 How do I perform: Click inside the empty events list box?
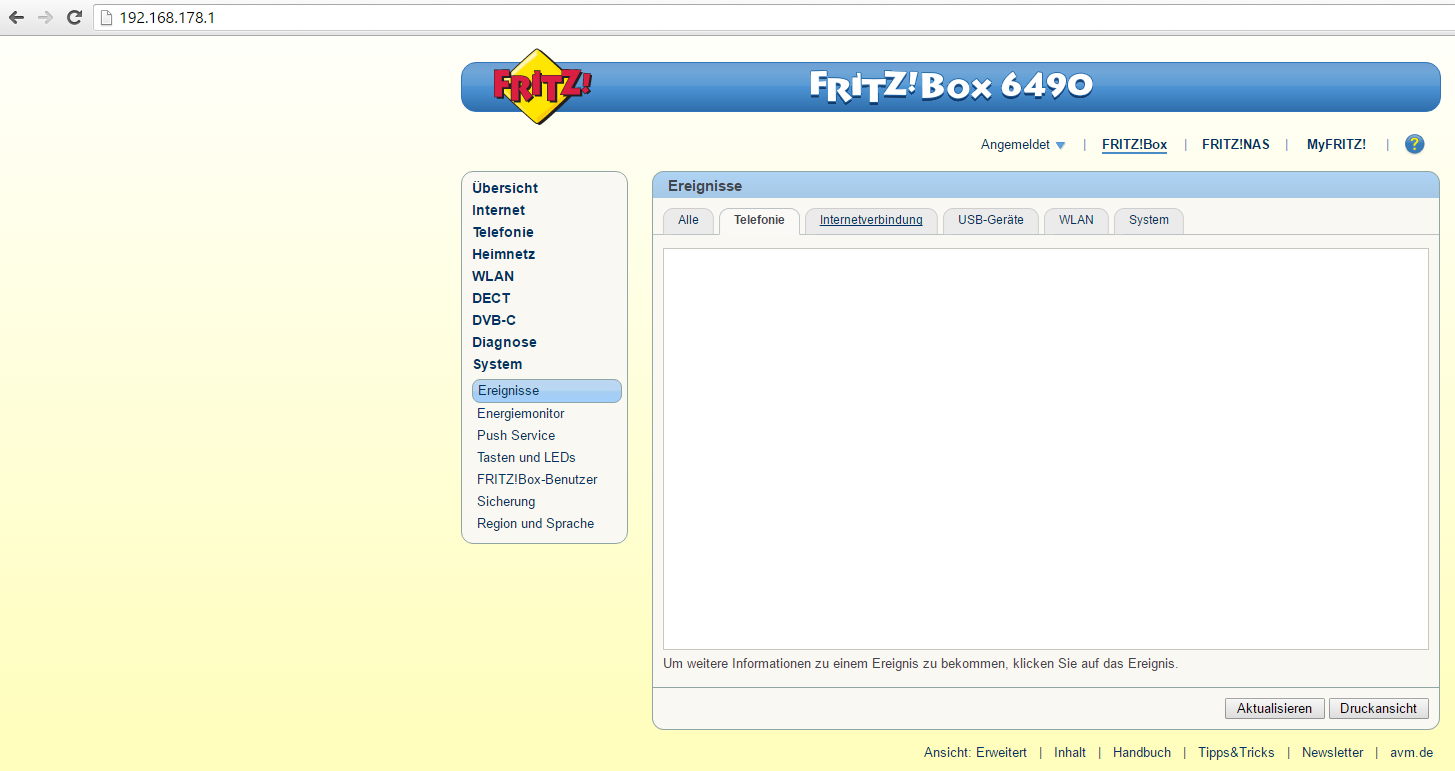coord(1046,449)
